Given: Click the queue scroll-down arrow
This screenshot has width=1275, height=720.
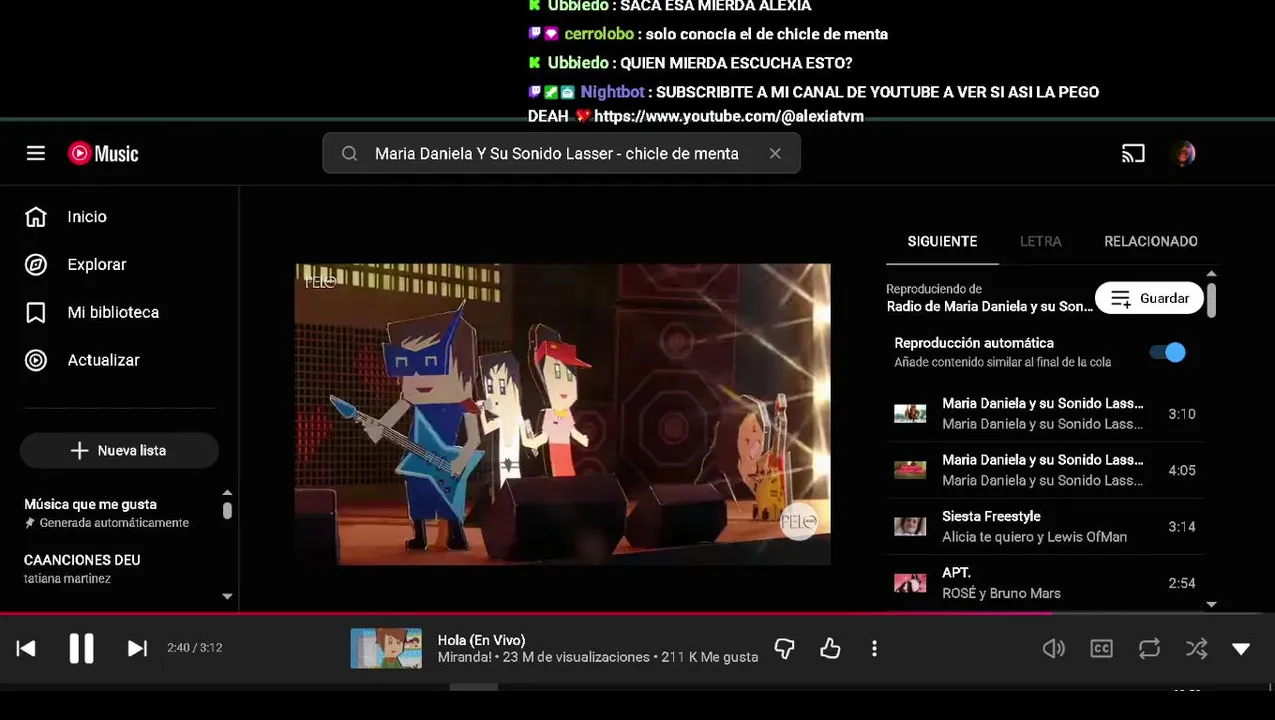Looking at the screenshot, I should click(x=1212, y=604).
